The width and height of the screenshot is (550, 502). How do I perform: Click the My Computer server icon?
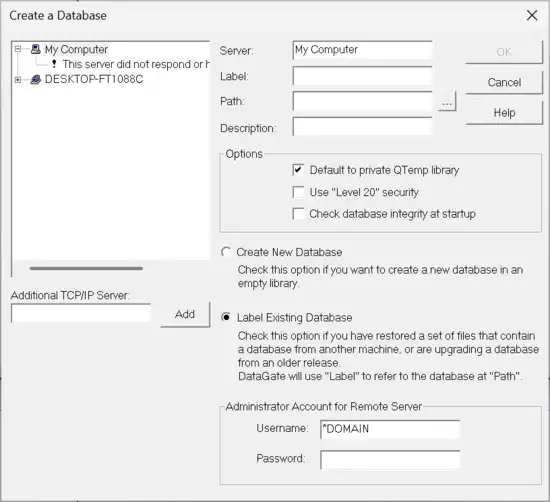35,49
